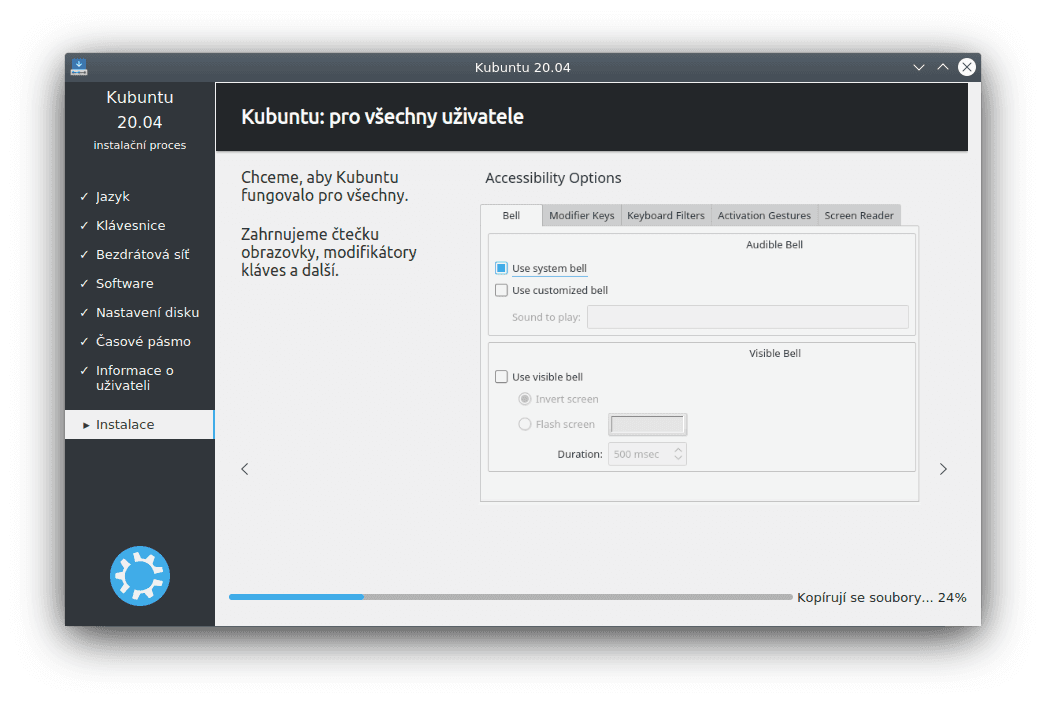The width and height of the screenshot is (1046, 703).
Task: Click the right navigation arrow
Action: click(x=943, y=468)
